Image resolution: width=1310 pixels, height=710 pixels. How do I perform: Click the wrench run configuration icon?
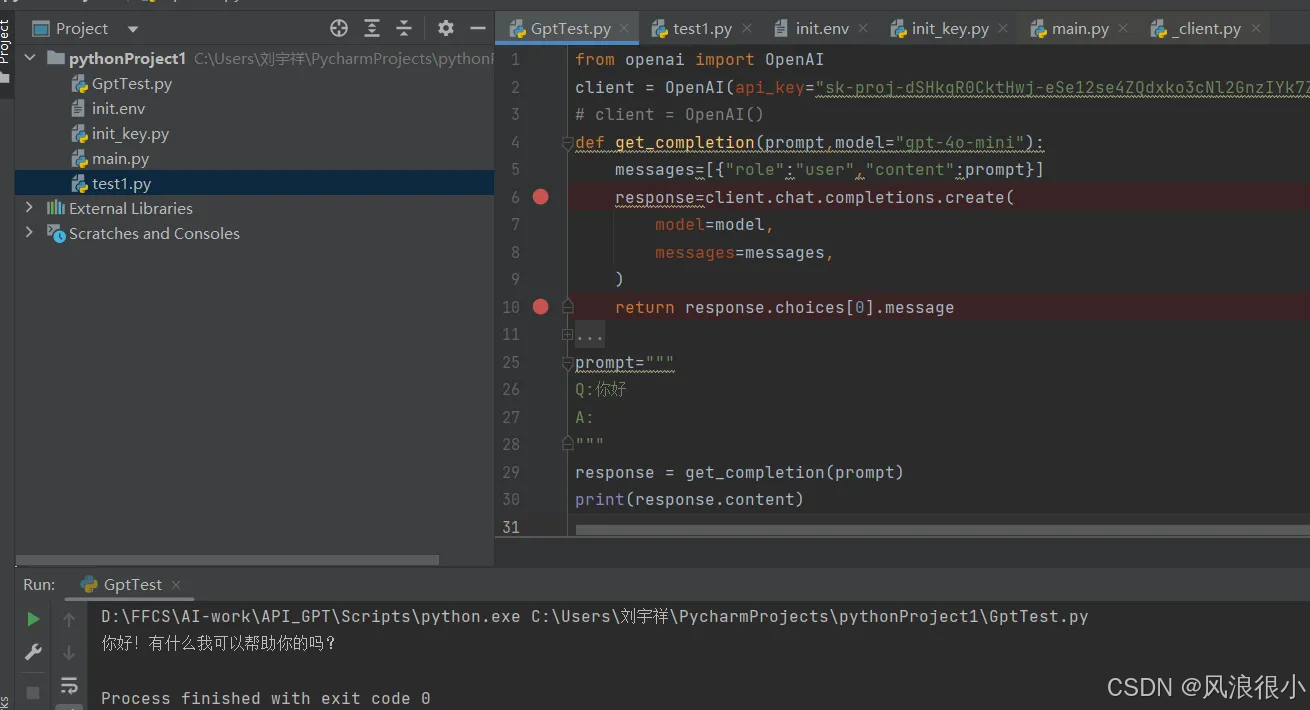click(x=33, y=653)
